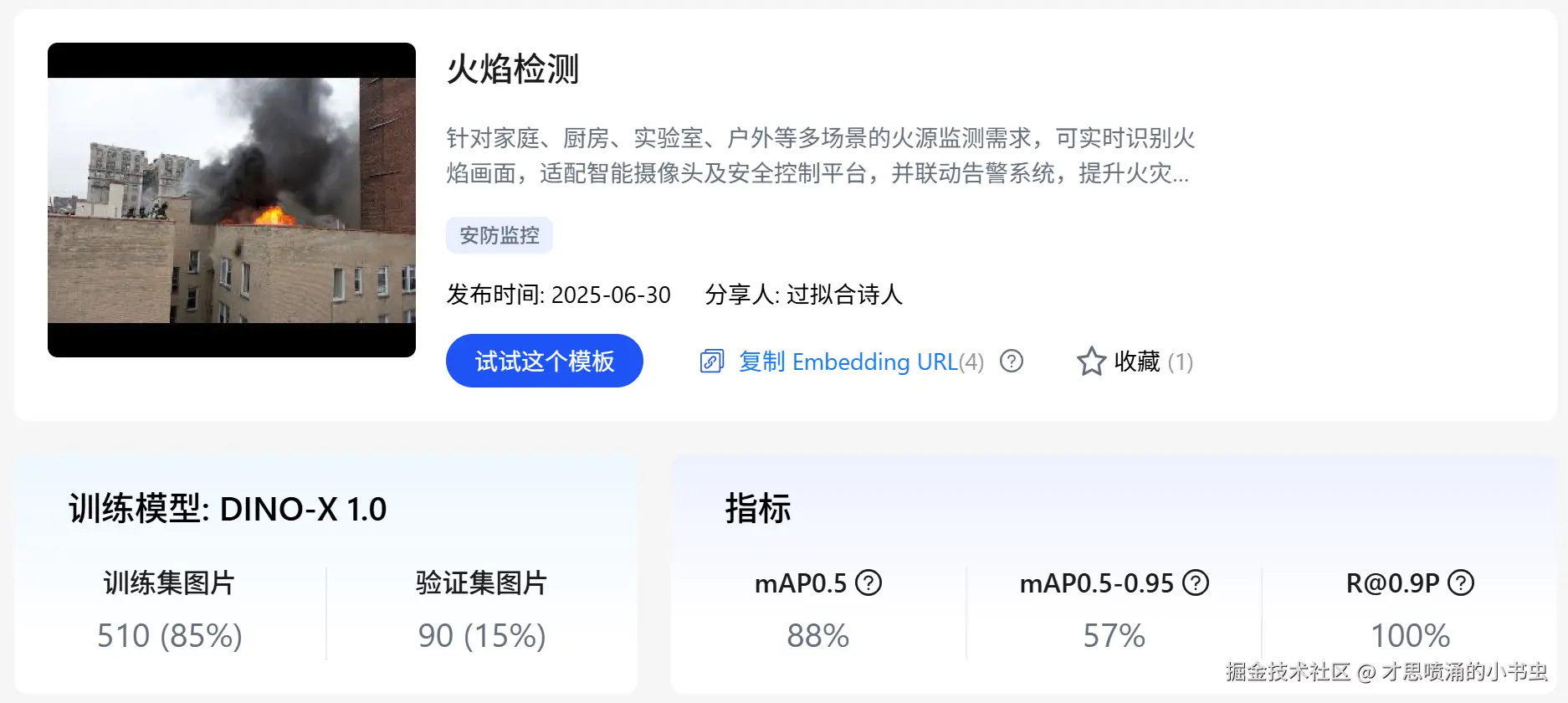The image size is (1568, 703).
Task: Click the 训练集图片 count 510 (85%)
Action: [x=170, y=636]
